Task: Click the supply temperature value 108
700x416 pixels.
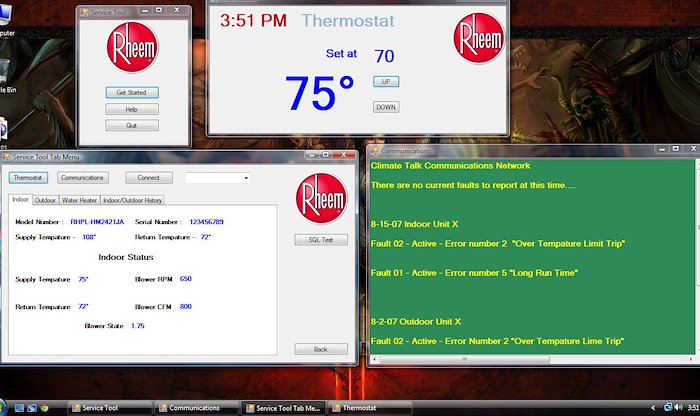Action: (x=89, y=237)
